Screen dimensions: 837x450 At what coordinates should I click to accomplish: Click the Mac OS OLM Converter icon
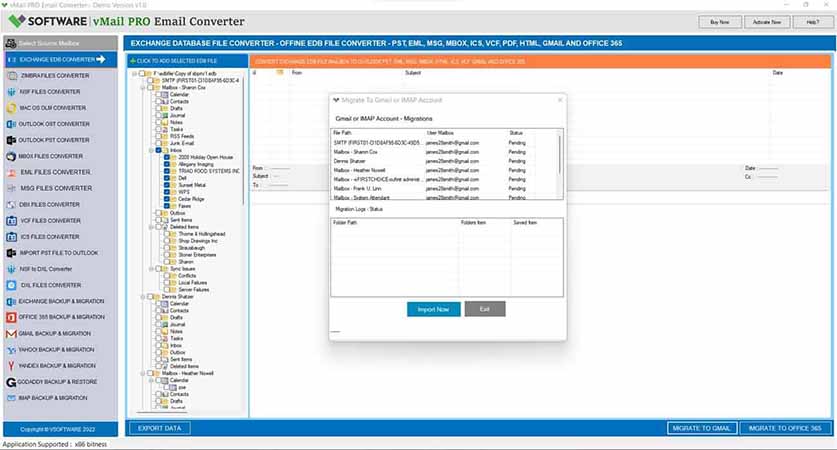pyautogui.click(x=12, y=108)
